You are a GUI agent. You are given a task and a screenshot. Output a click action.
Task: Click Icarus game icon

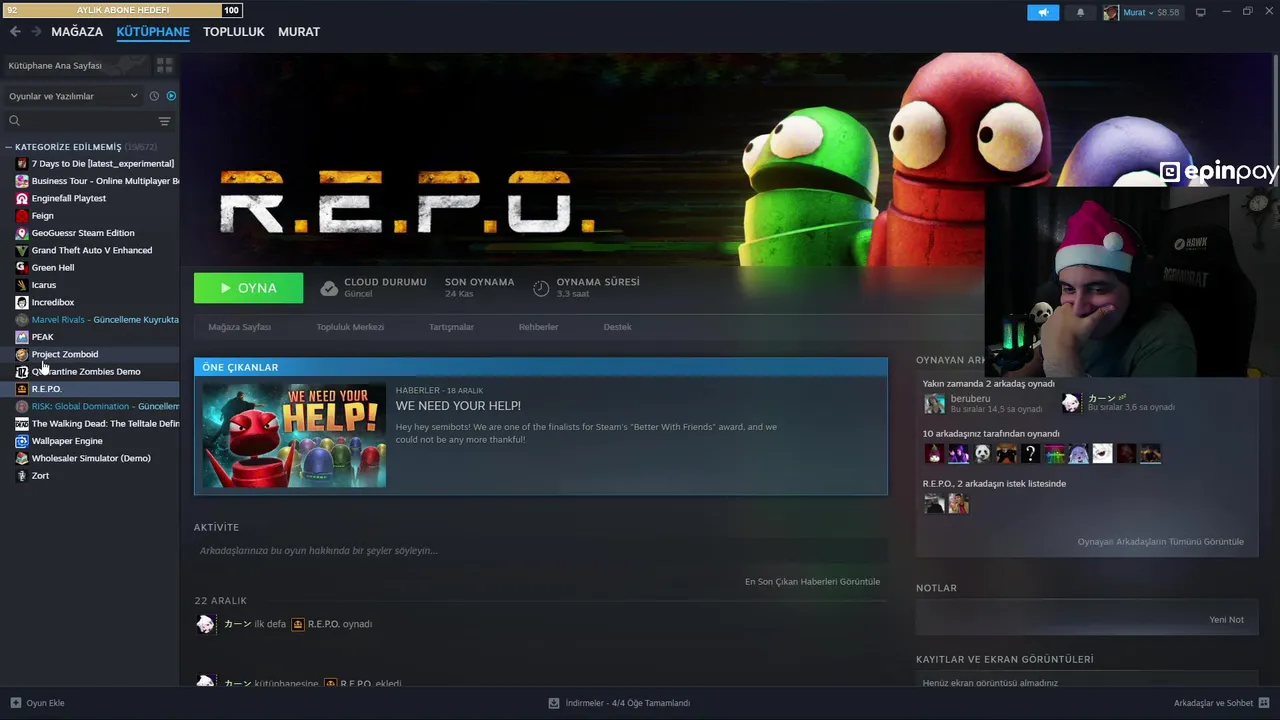(22, 285)
